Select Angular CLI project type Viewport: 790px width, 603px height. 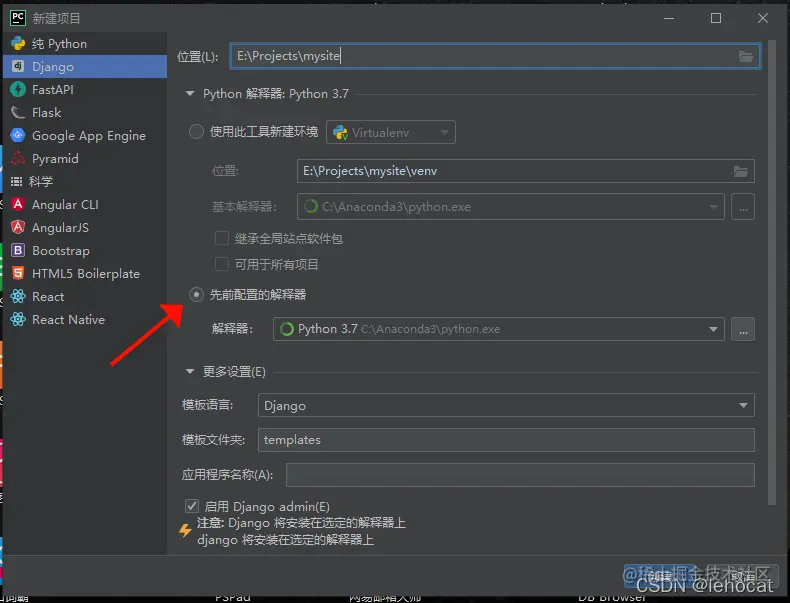tap(85, 205)
